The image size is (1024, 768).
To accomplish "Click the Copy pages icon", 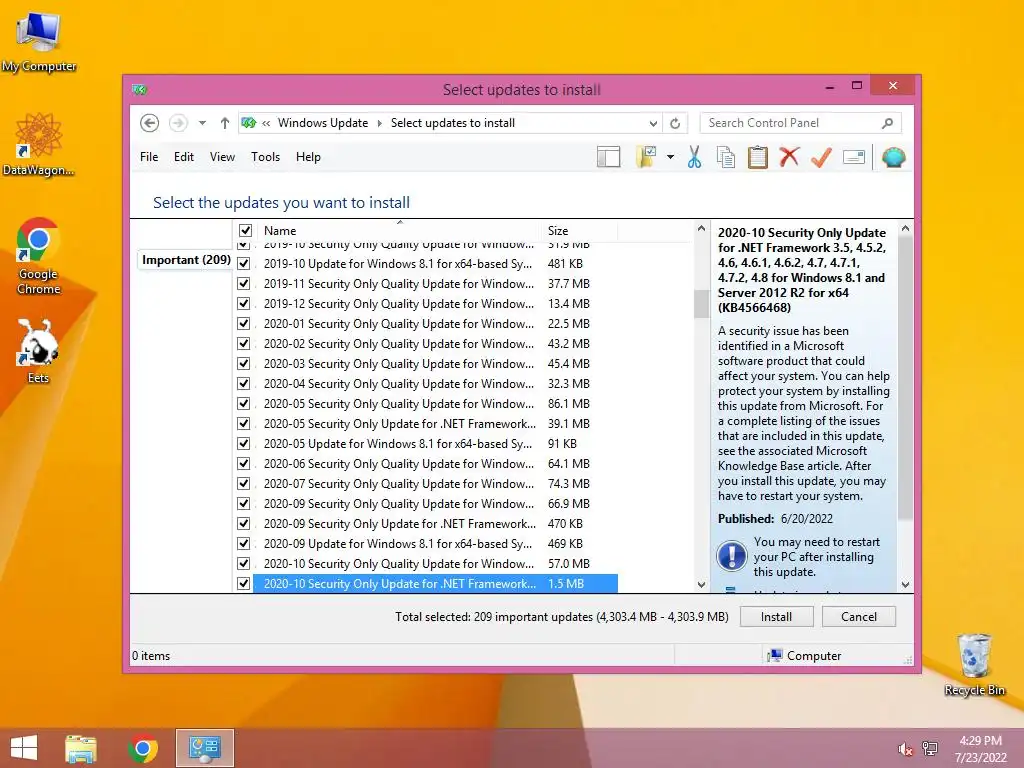I will [x=726, y=157].
